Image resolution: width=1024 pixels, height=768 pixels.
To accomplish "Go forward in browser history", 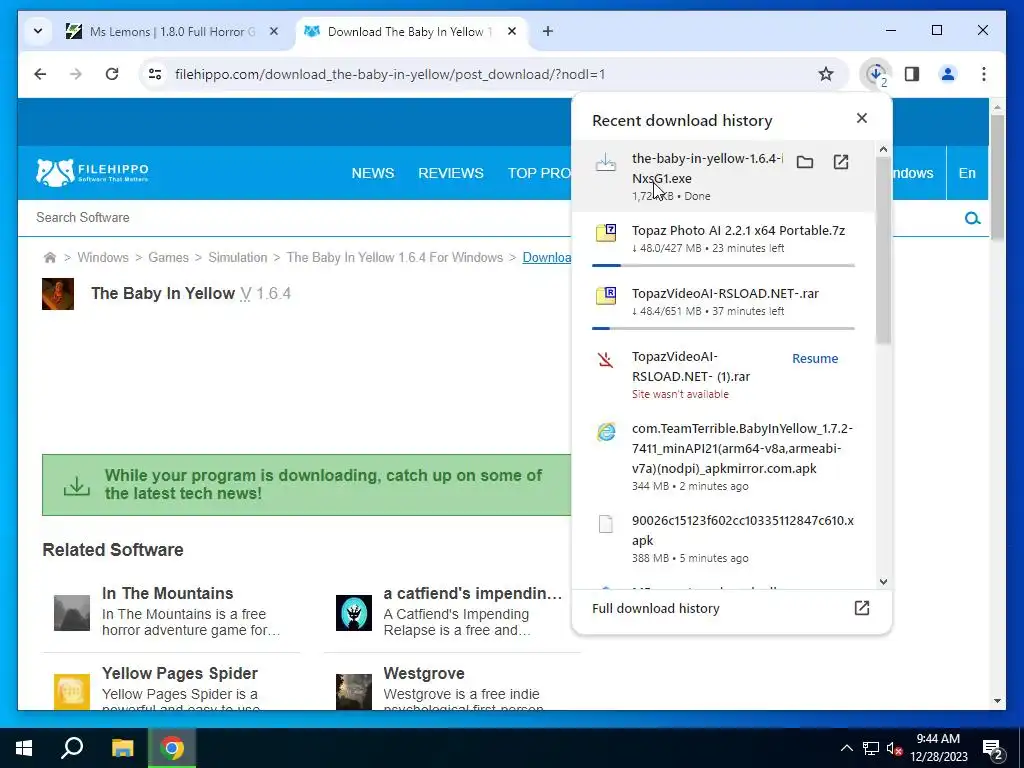I will pyautogui.click(x=76, y=74).
